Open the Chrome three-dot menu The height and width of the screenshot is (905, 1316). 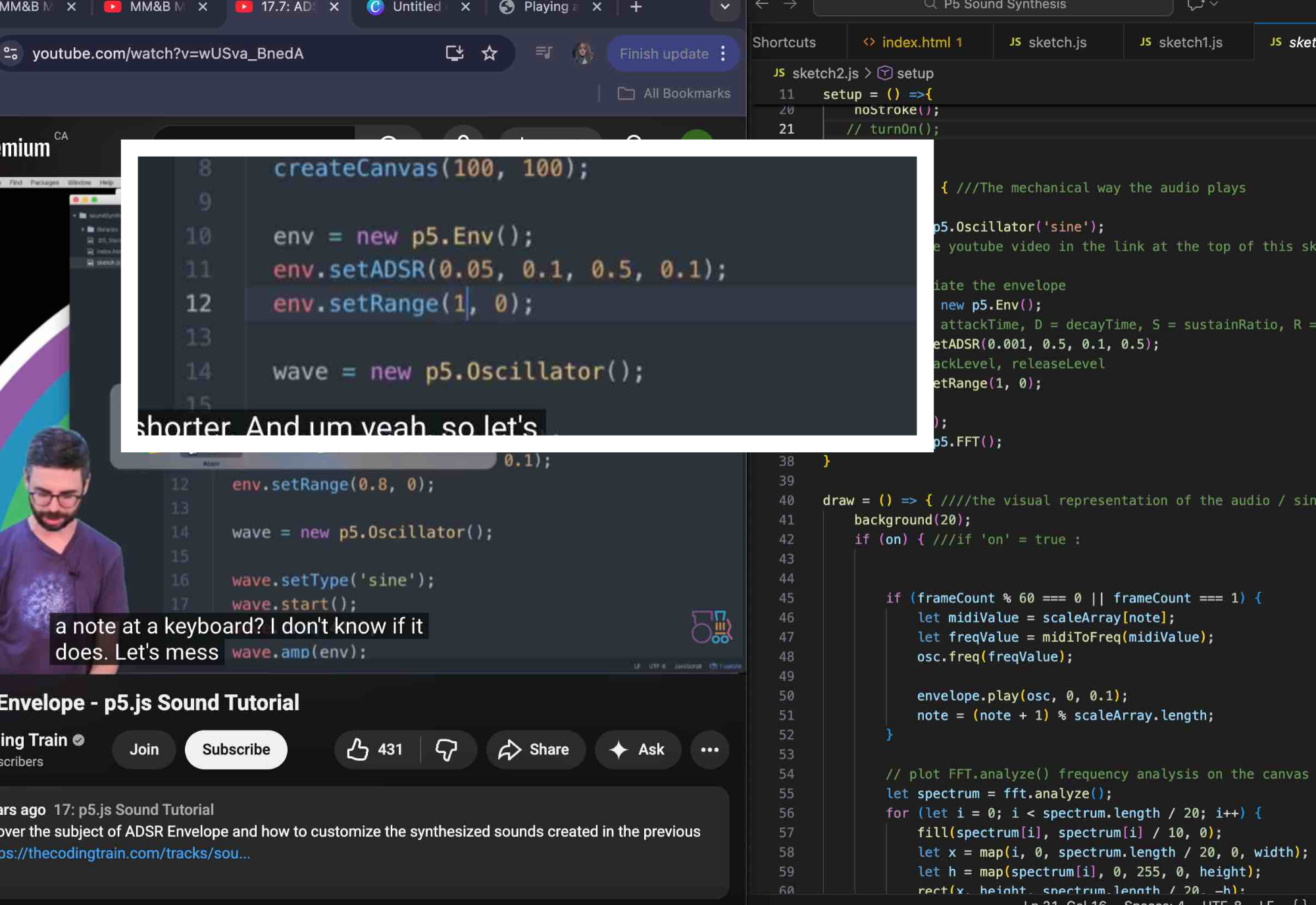723,54
